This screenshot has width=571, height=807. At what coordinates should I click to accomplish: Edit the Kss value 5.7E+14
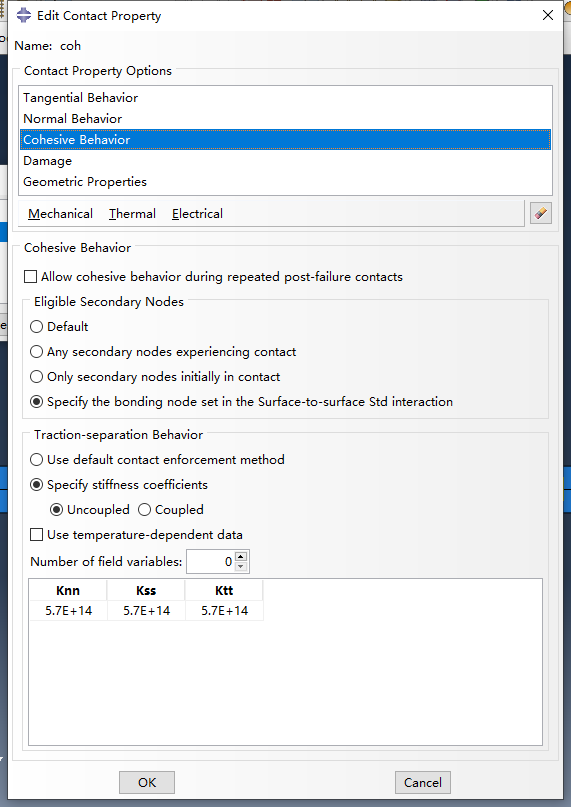(x=146, y=610)
